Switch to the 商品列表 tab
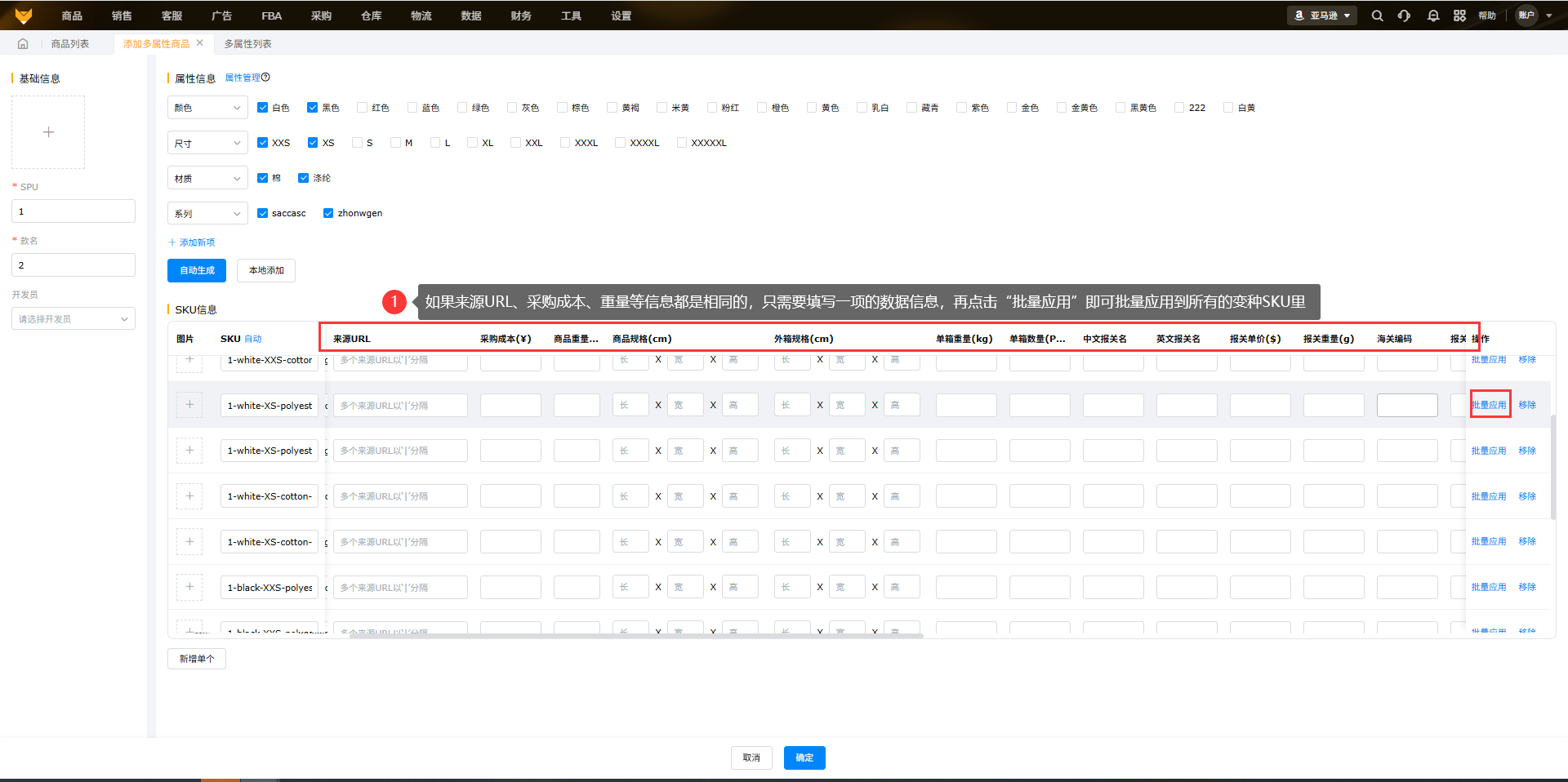Image resolution: width=1568 pixels, height=782 pixels. click(70, 44)
